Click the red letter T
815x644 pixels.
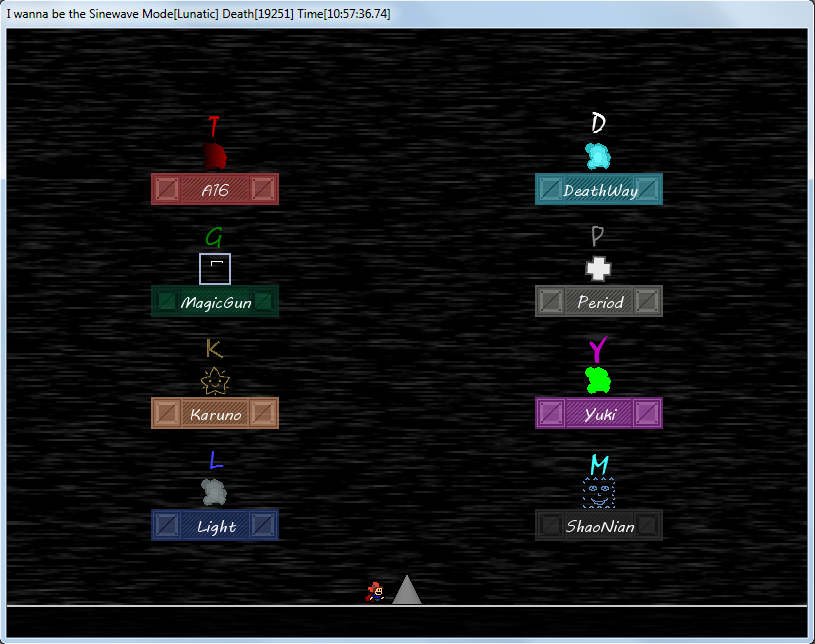click(214, 126)
